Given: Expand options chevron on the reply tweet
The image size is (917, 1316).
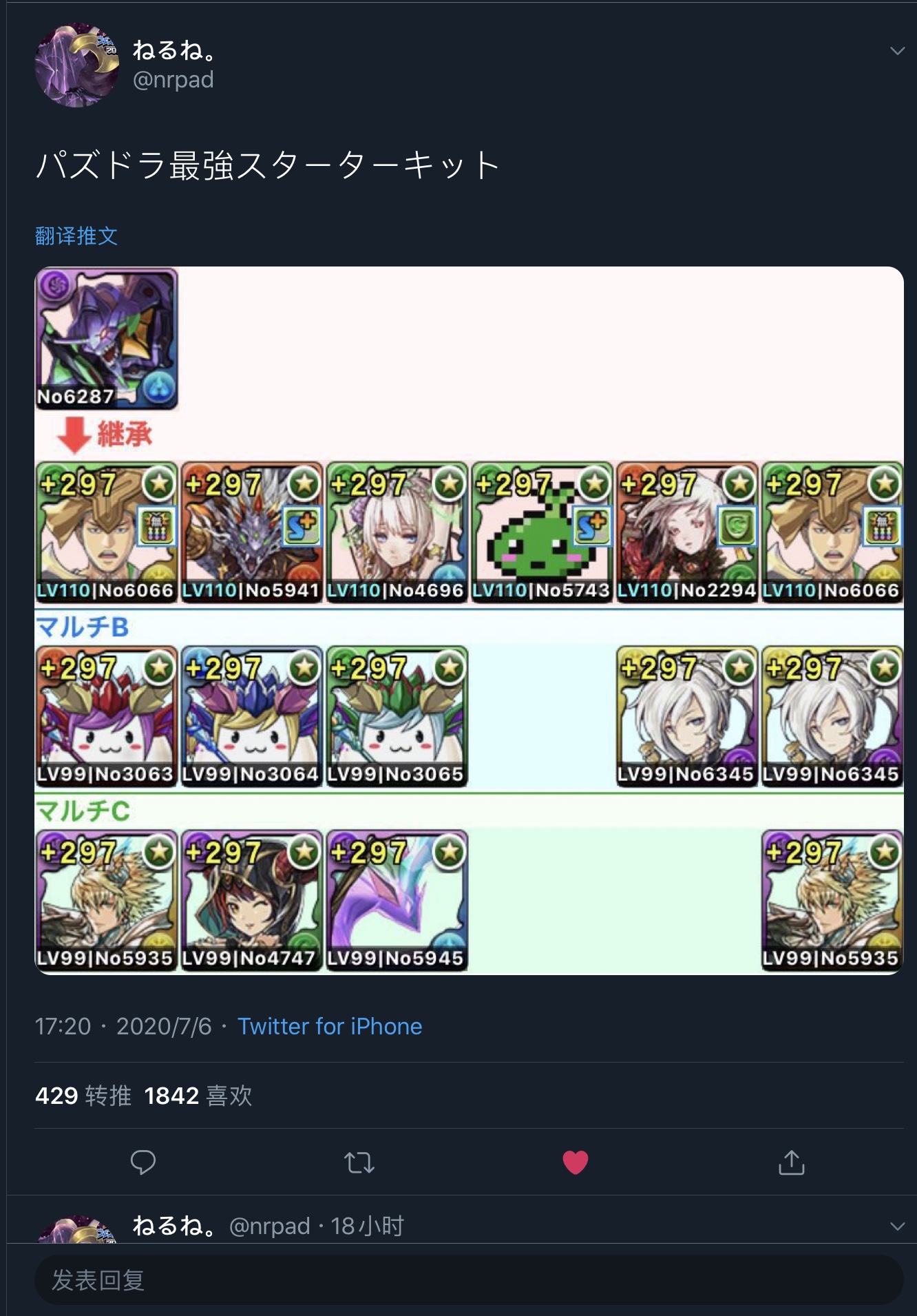Looking at the screenshot, I should click(897, 1226).
